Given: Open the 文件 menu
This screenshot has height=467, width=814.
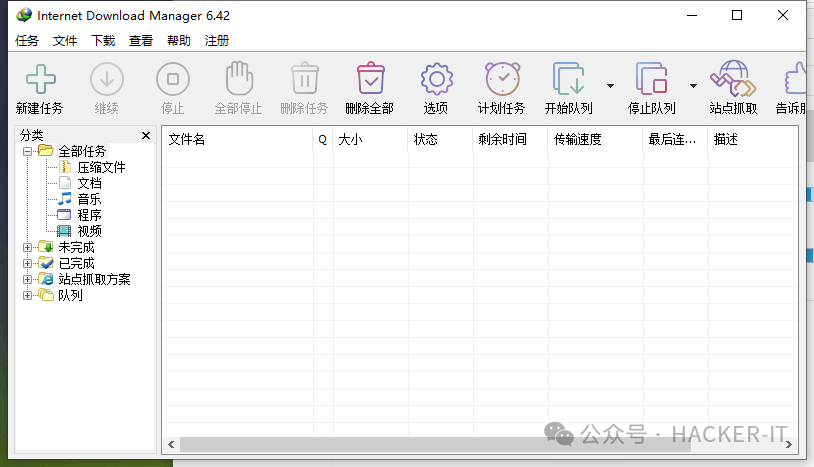Looking at the screenshot, I should pyautogui.click(x=65, y=40).
